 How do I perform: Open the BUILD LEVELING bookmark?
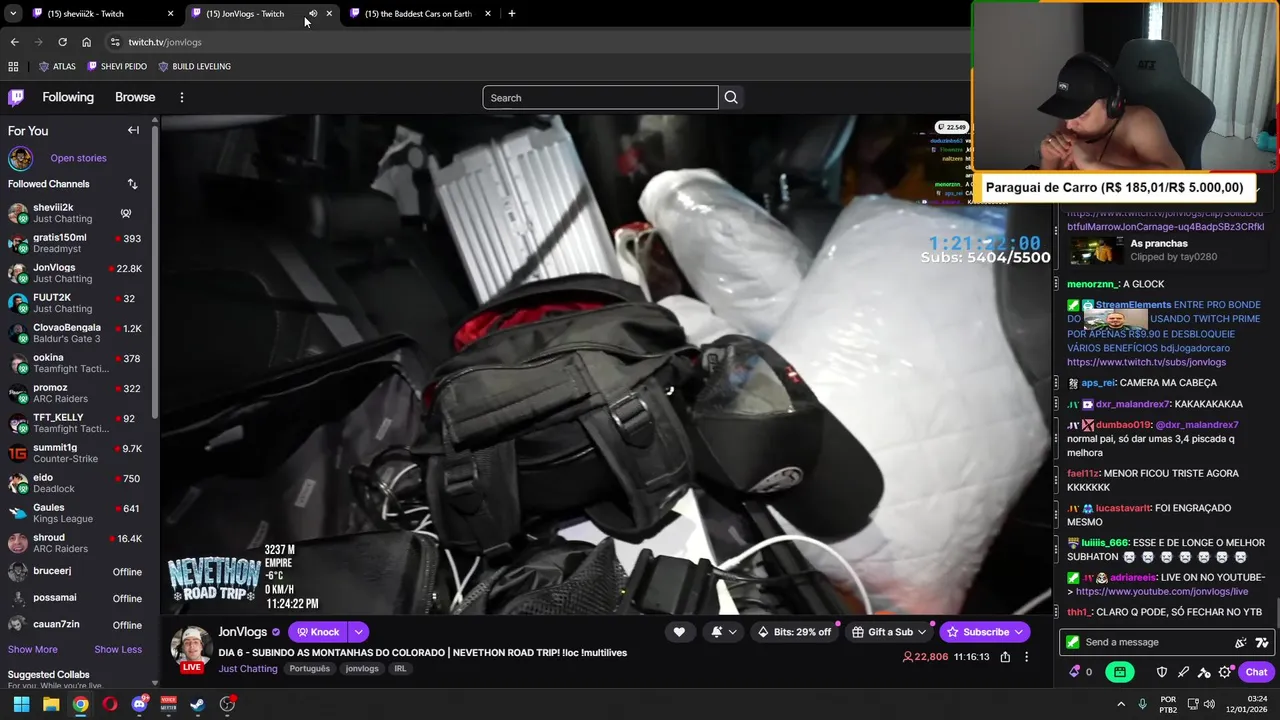194,66
